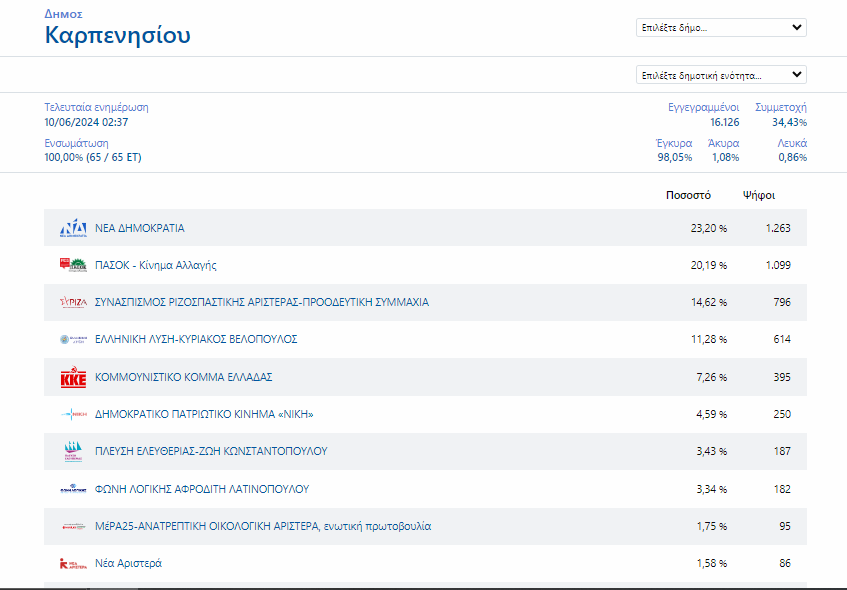The image size is (847, 590).
Task: Click the '14,62 %' percentage for ΣΥΡΙΖΑ
Action: tap(709, 303)
